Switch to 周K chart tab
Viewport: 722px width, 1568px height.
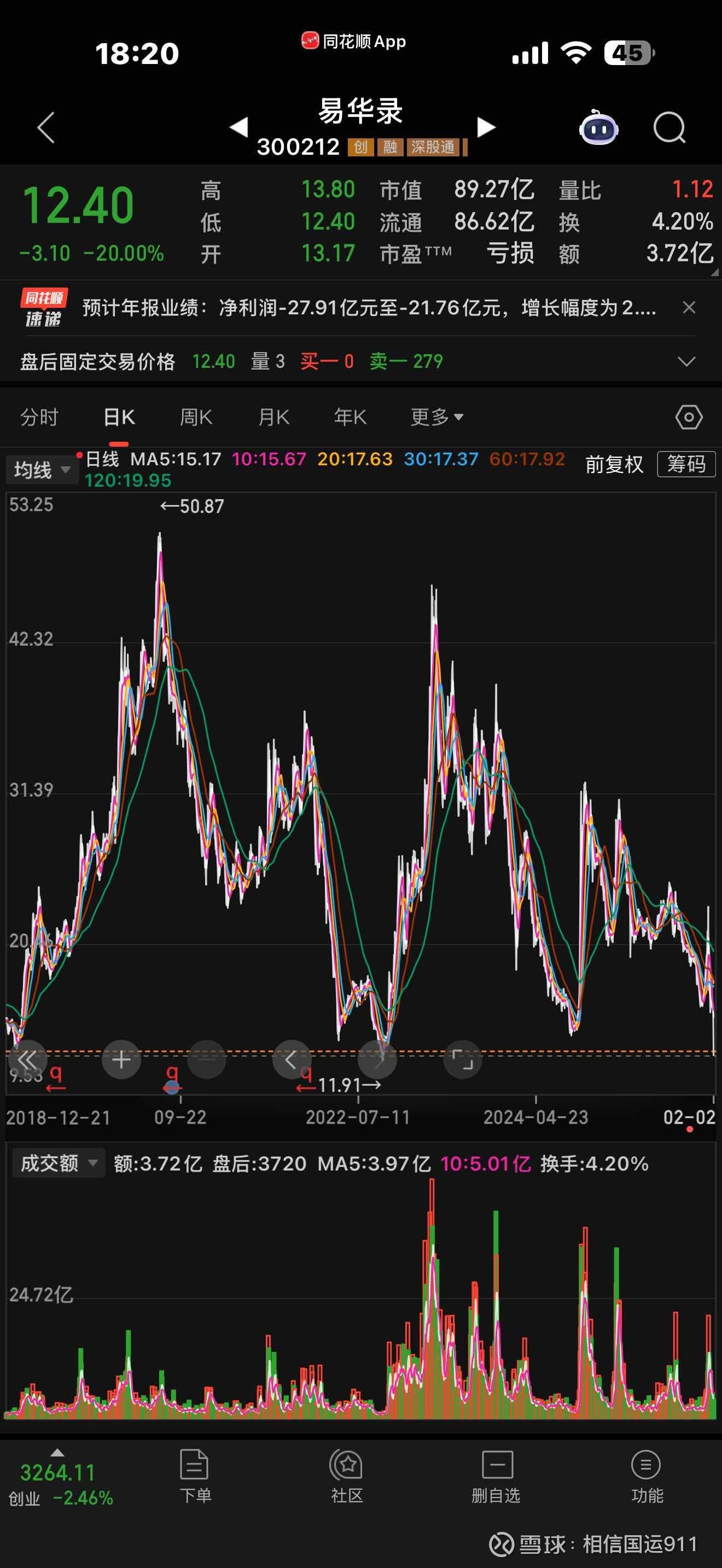(196, 418)
